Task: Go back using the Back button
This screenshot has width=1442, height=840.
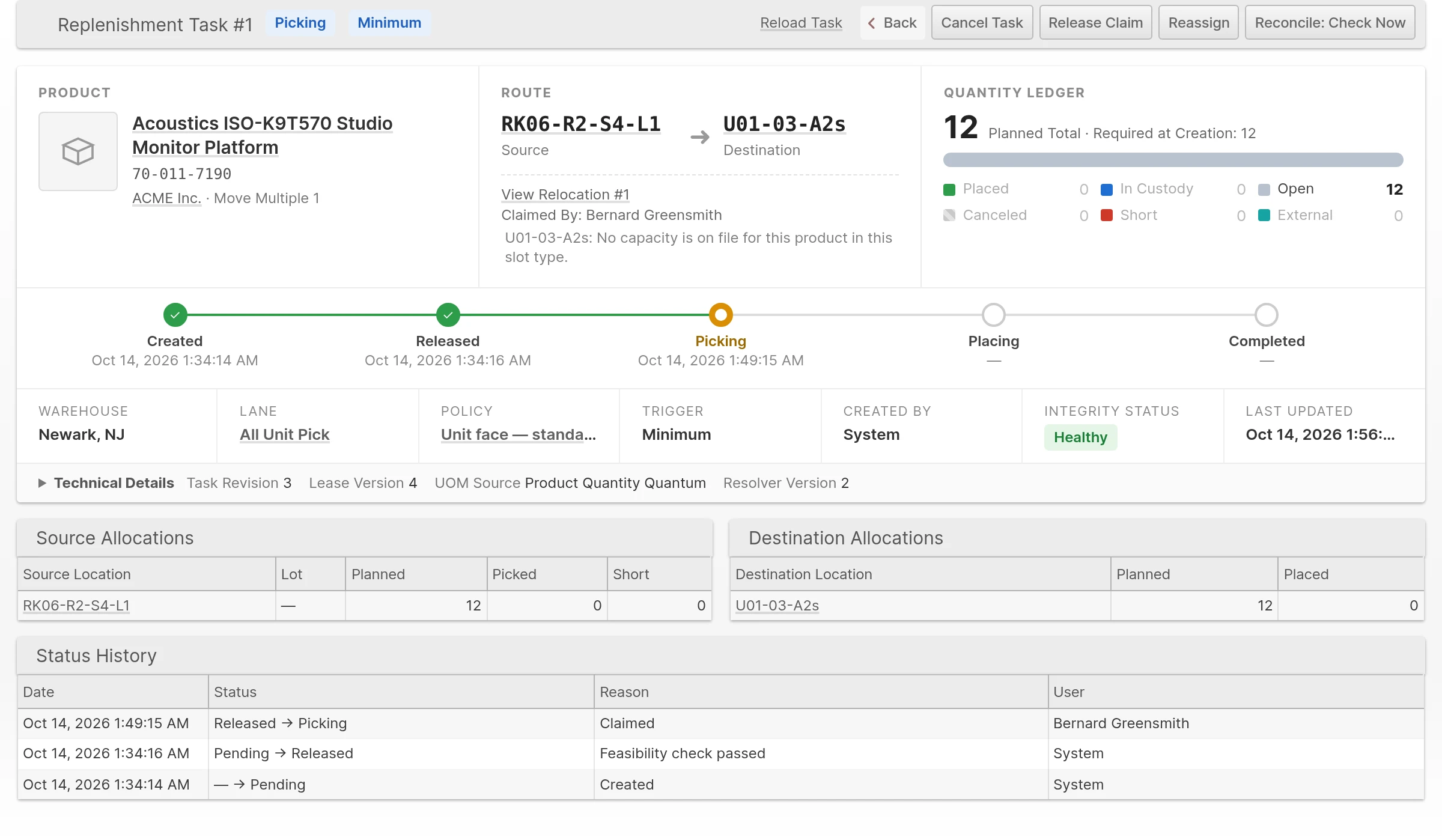Action: 892,23
